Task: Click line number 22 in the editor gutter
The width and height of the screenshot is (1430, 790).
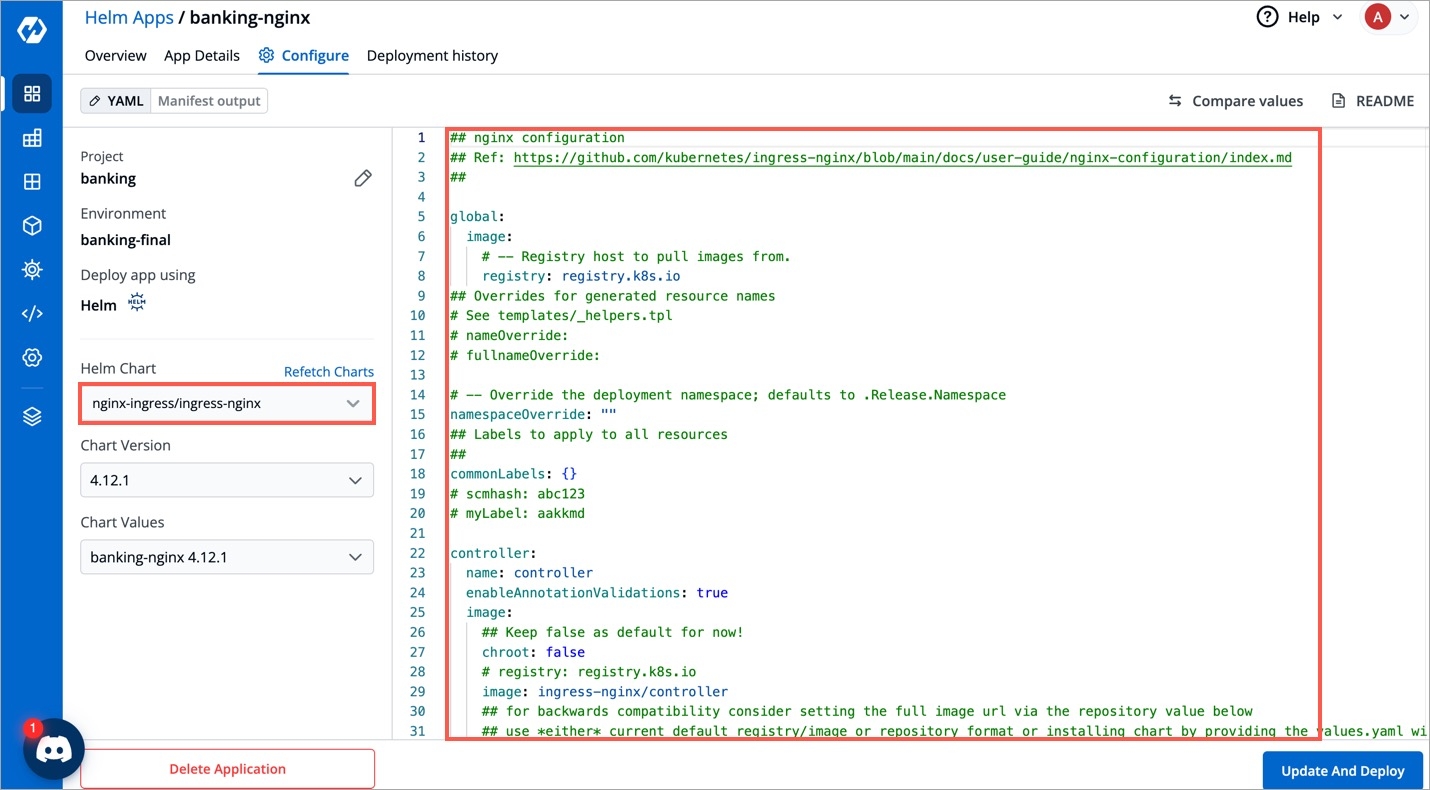Action: click(418, 553)
